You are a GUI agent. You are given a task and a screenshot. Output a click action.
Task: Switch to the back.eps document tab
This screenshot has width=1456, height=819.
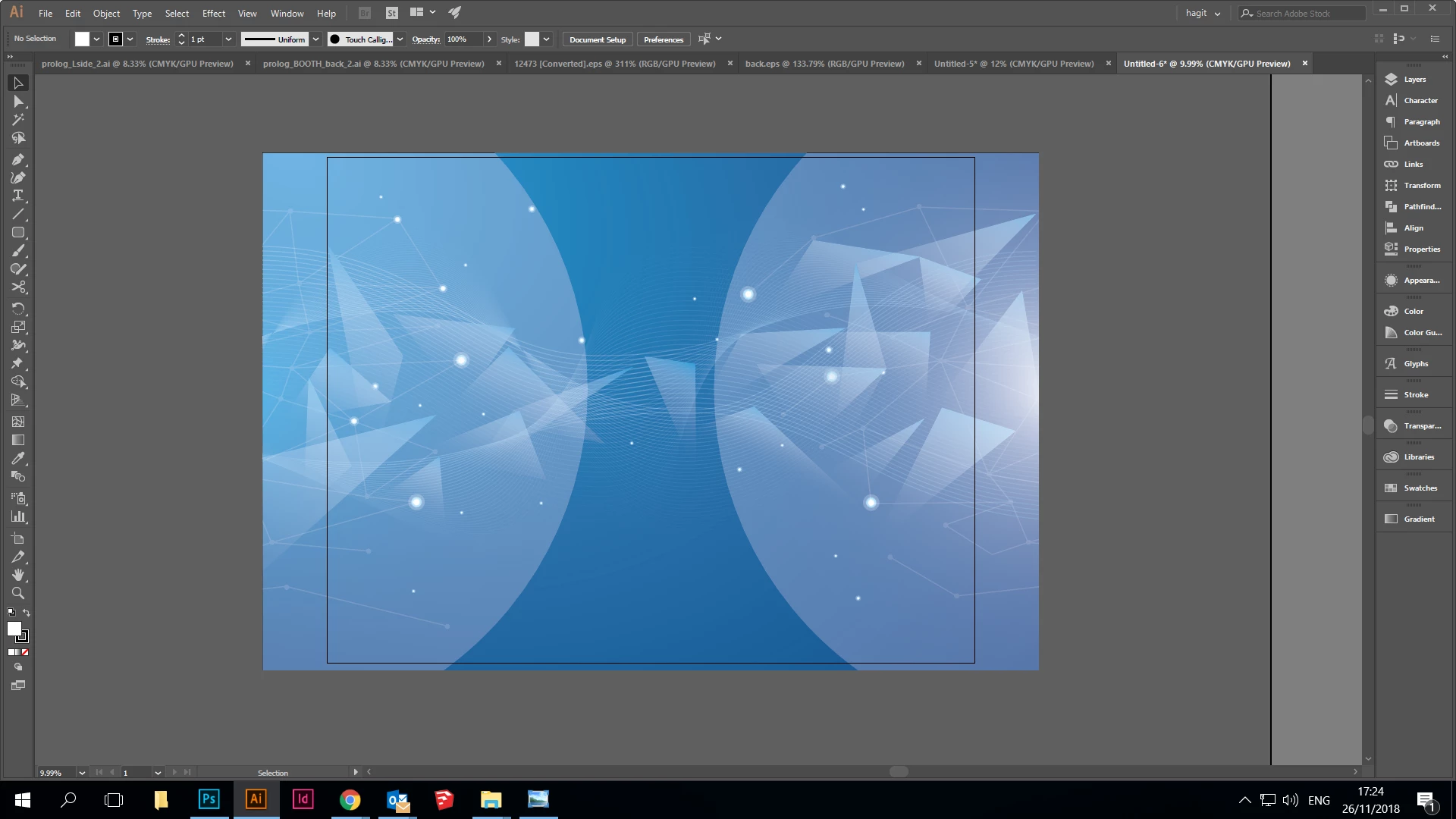pyautogui.click(x=824, y=64)
